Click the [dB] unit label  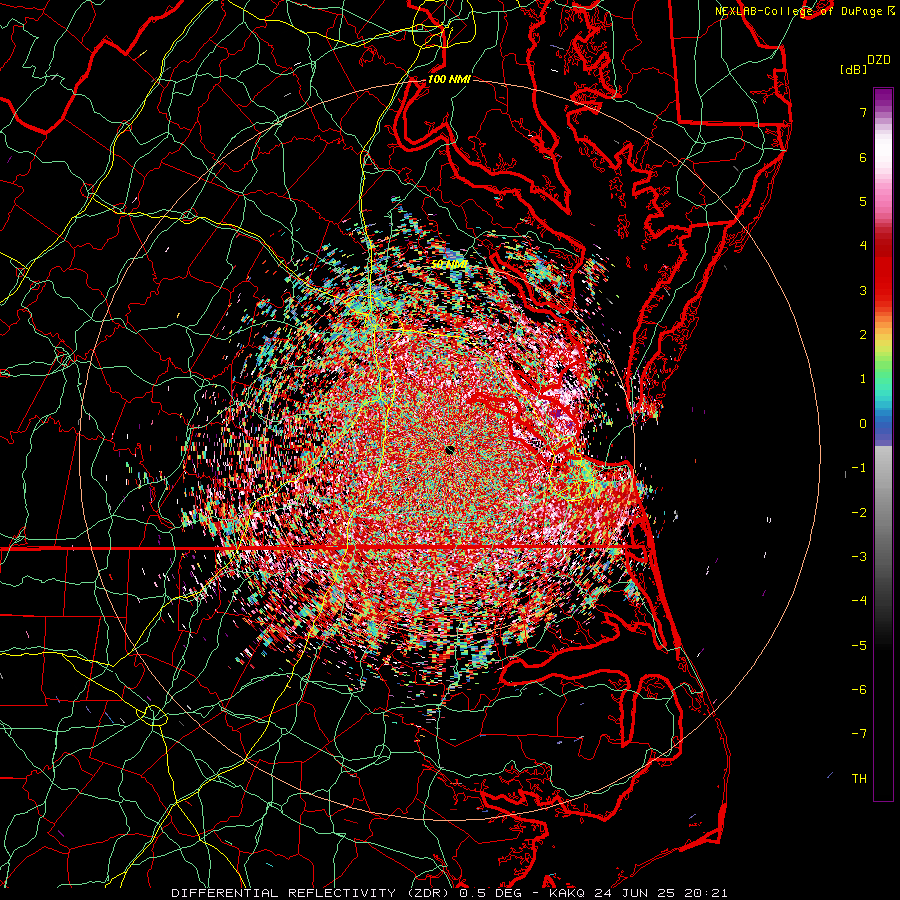[853, 69]
